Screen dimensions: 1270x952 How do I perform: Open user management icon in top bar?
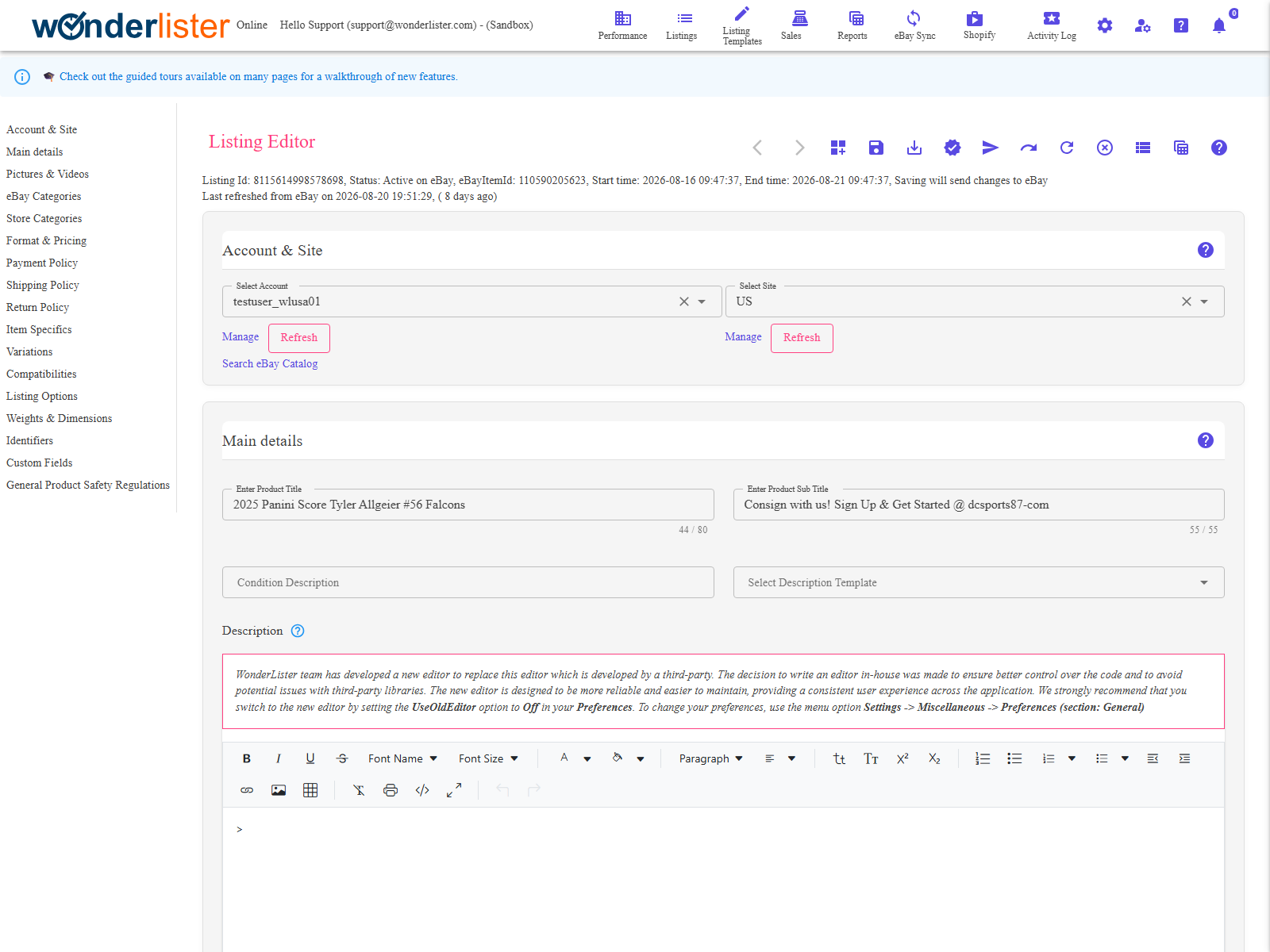point(1143,25)
